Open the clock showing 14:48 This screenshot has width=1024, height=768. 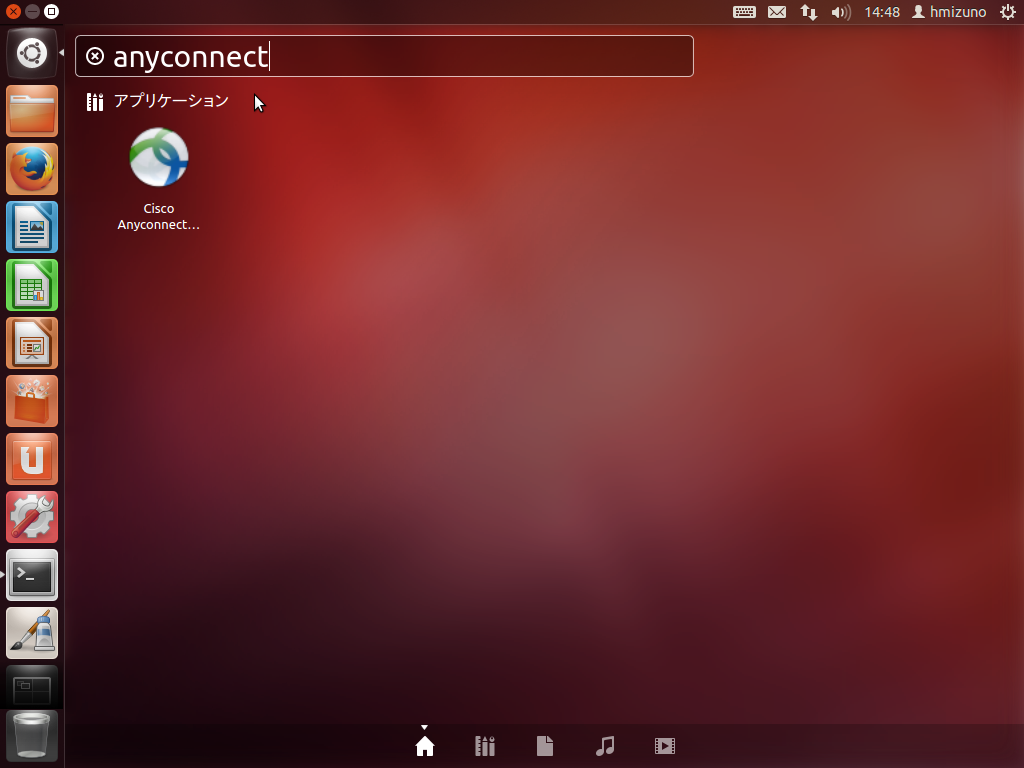(882, 12)
